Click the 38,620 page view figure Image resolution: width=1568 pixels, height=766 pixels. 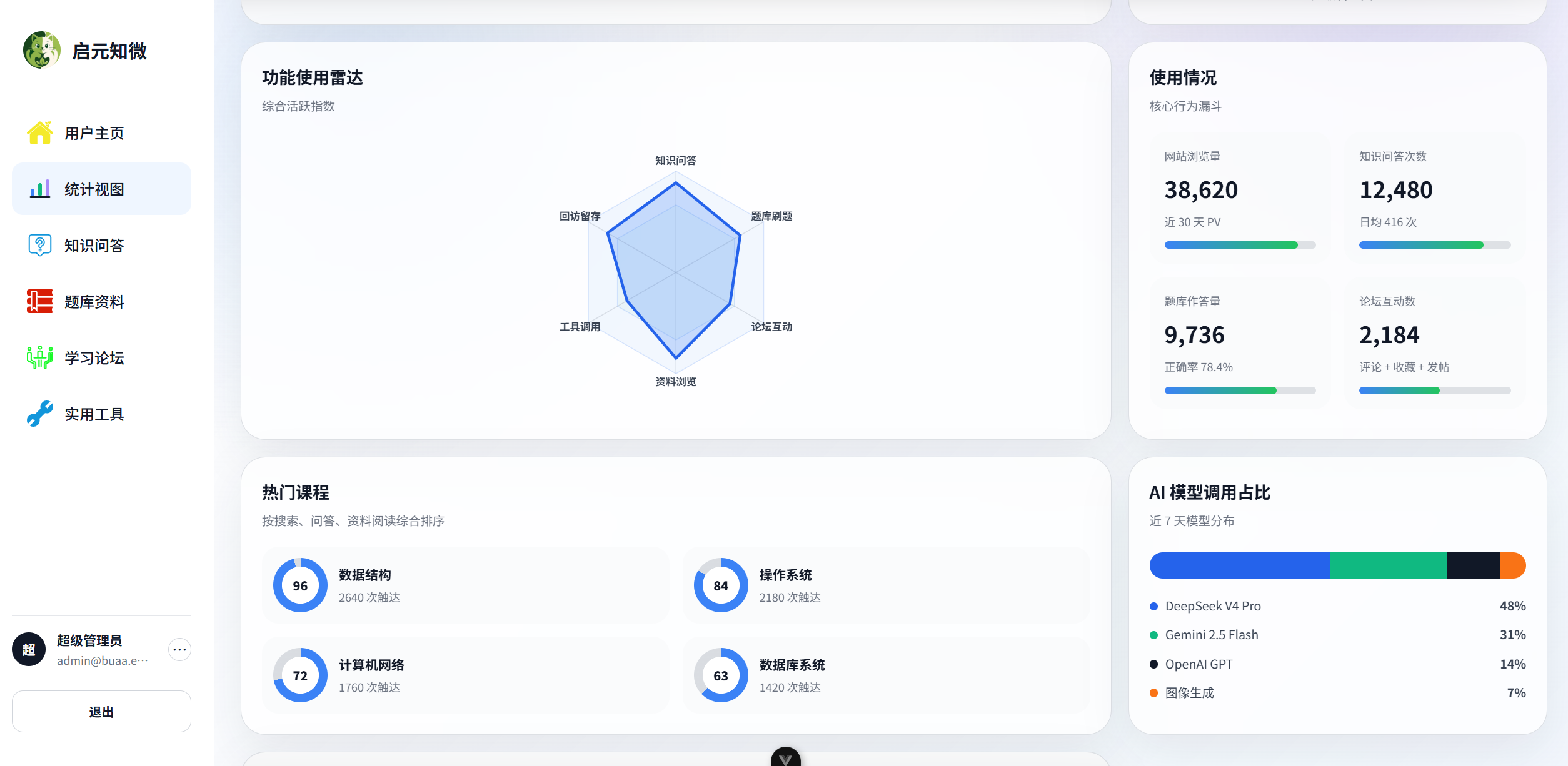pos(1201,190)
